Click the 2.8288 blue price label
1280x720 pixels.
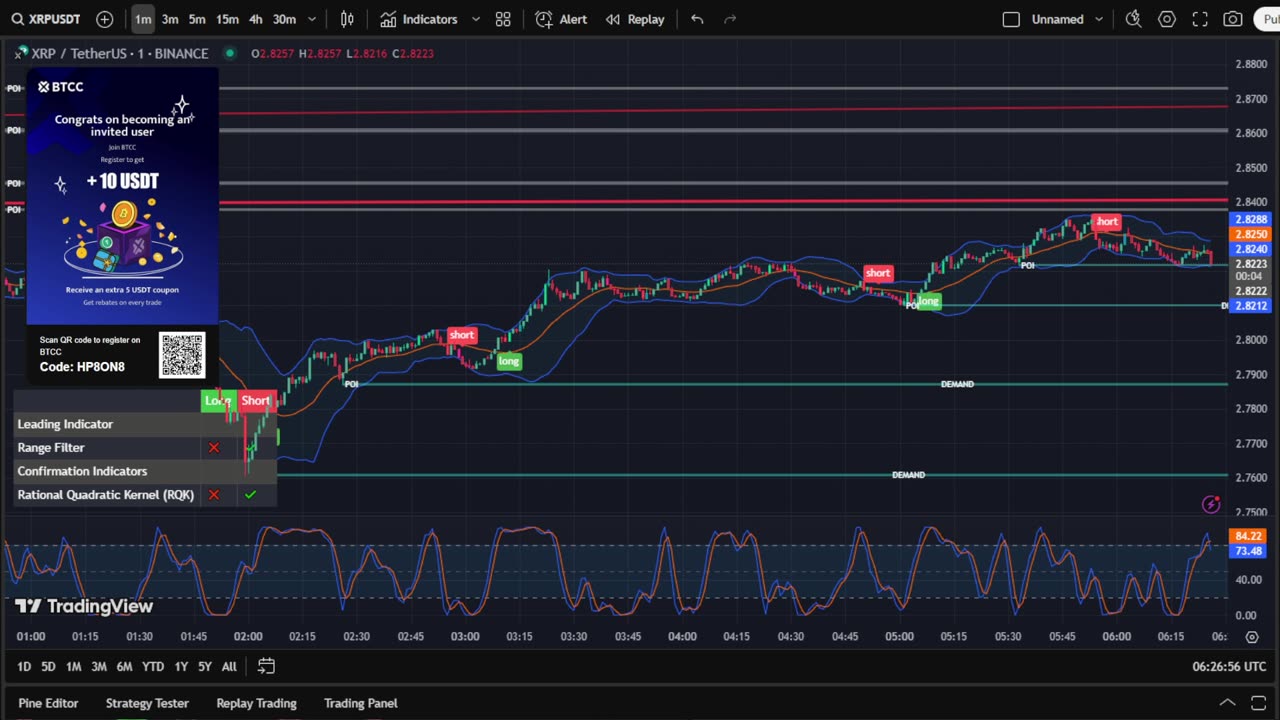point(1251,220)
